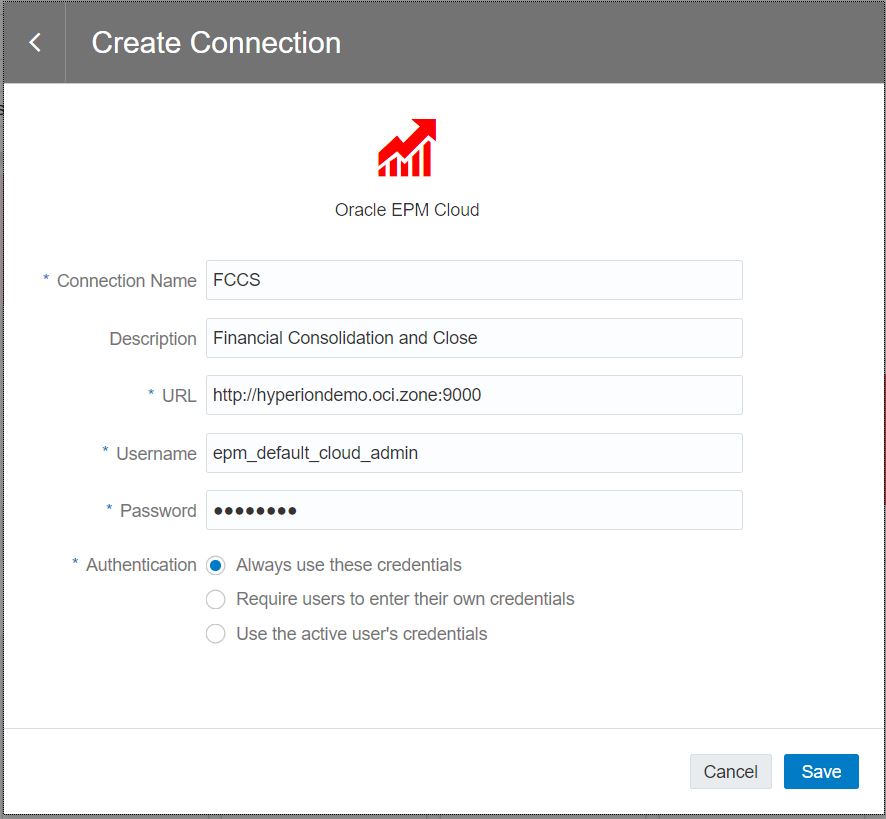
Task: Click the Description label
Action: tap(152, 339)
